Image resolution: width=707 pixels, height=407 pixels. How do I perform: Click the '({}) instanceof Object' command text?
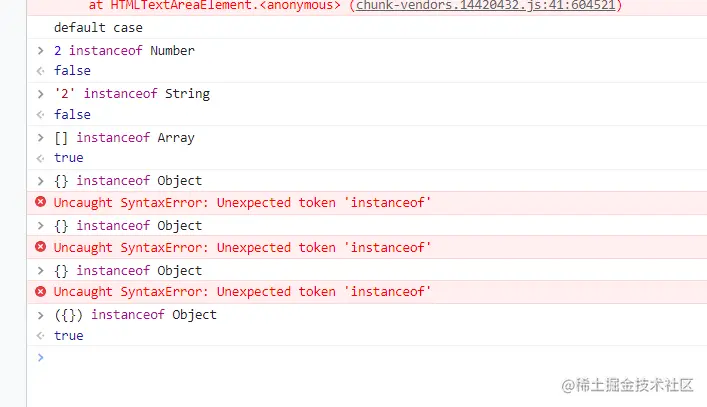click(x=135, y=315)
